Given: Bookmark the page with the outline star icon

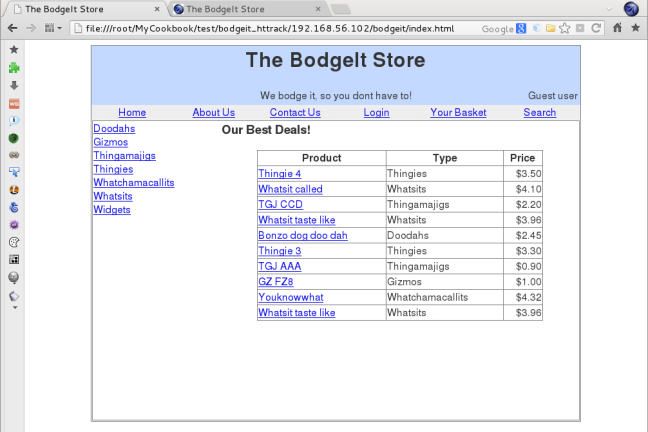Looking at the screenshot, I should (x=565, y=28).
